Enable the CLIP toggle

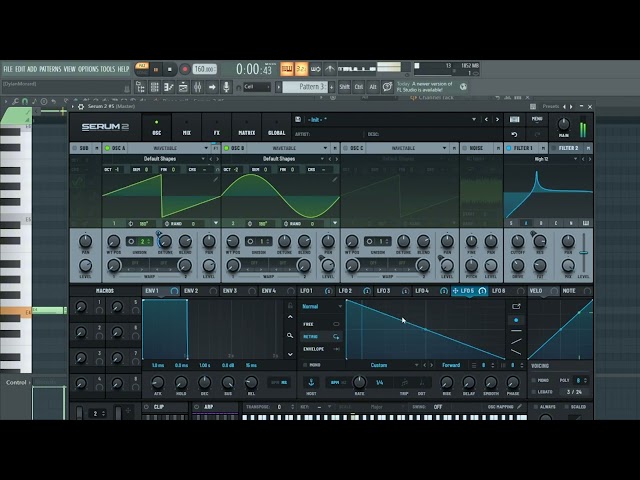coord(147,407)
